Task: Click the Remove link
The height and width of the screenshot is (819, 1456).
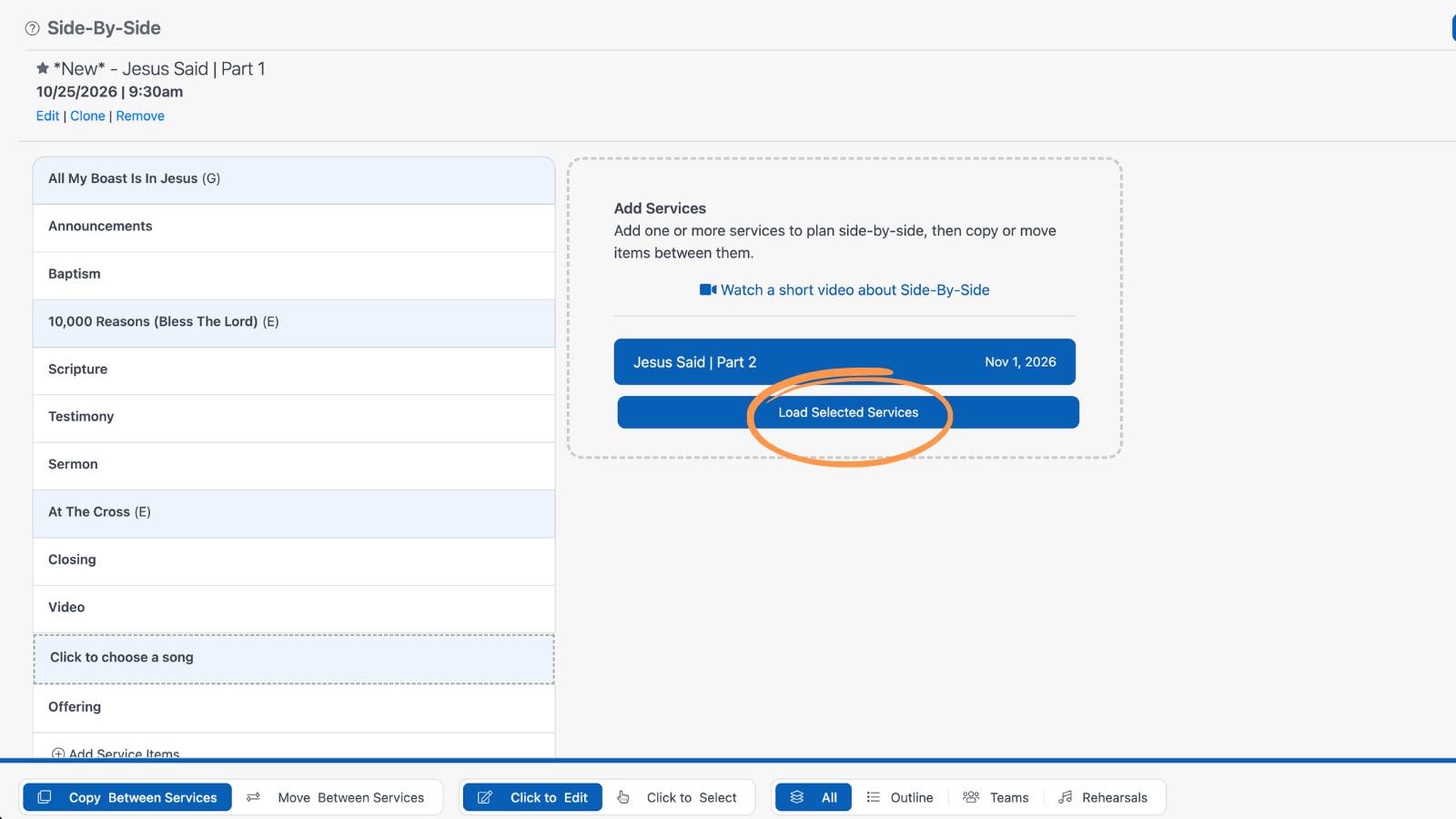Action: click(140, 116)
